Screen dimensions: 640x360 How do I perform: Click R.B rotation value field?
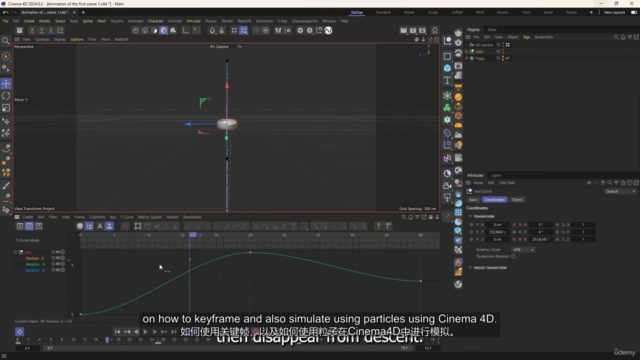coord(541,240)
